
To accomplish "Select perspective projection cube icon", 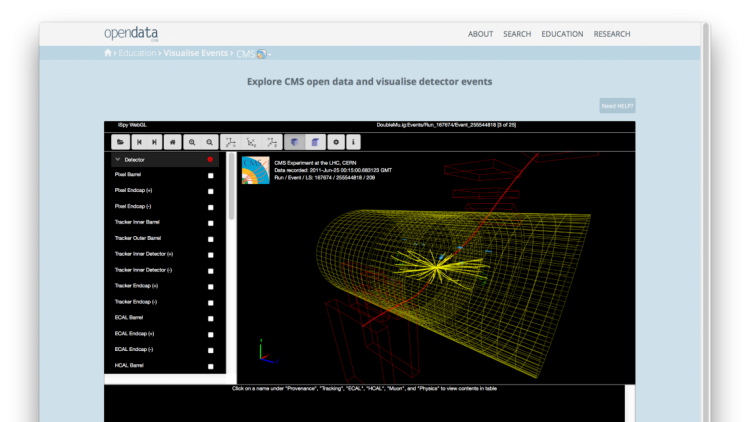I will pos(295,142).
